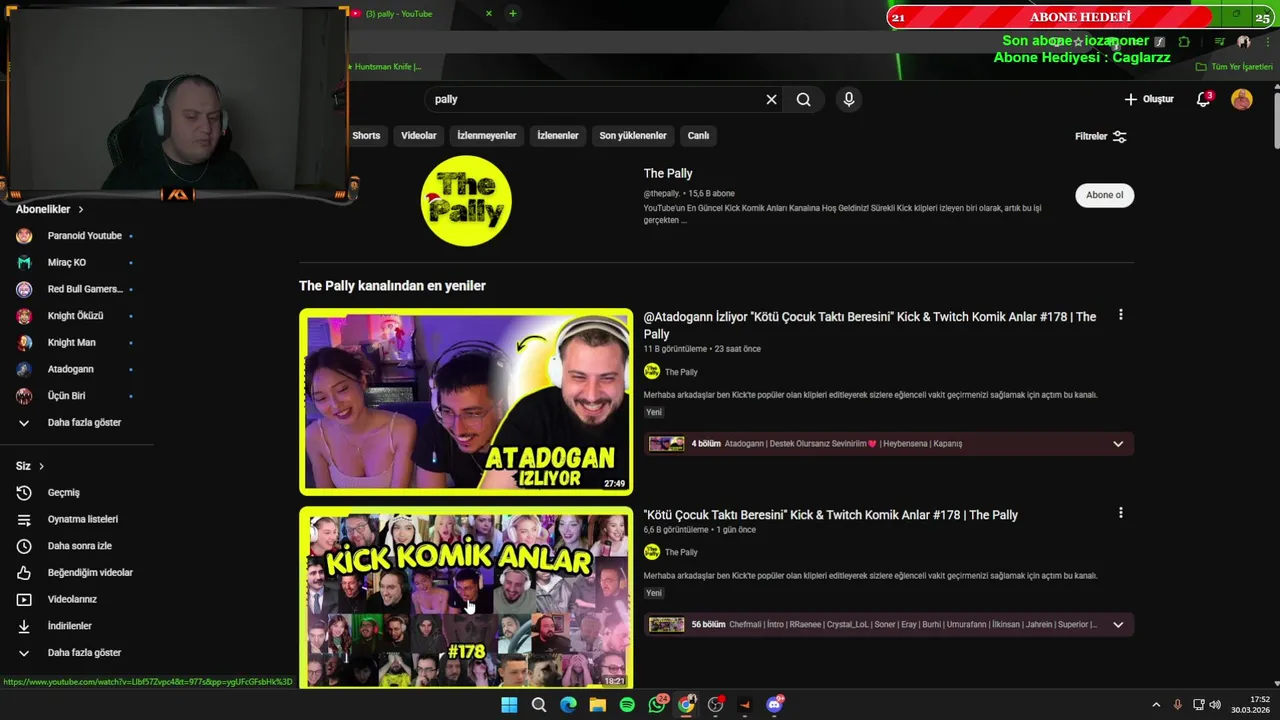
Task: Open Windows Start menu
Action: pyautogui.click(x=509, y=705)
